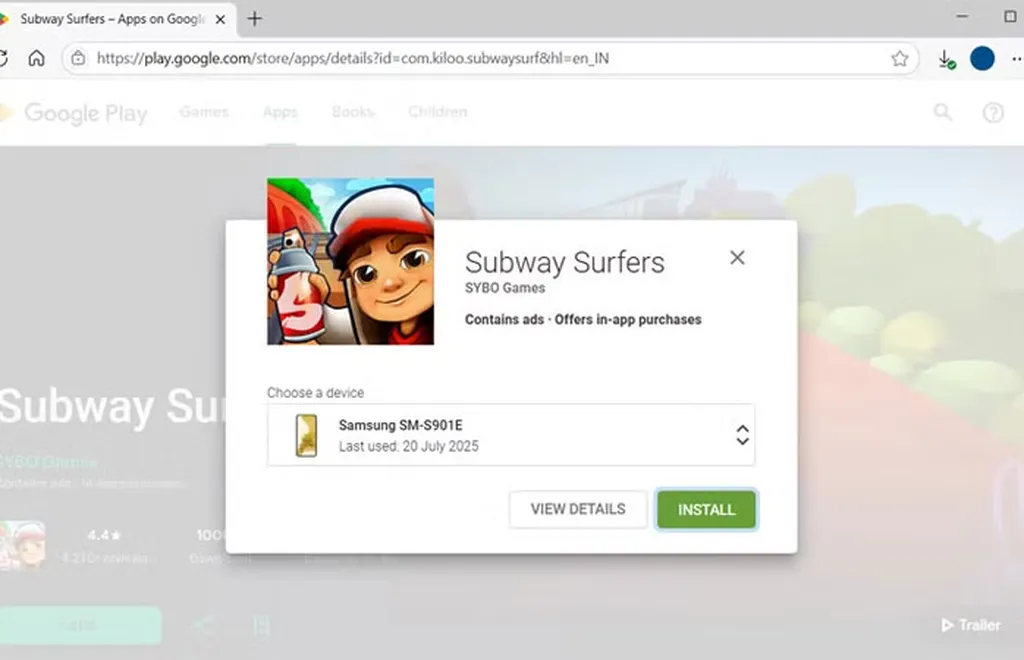Viewport: 1024px width, 660px height.
Task: Open a new browser tab
Action: tap(255, 19)
